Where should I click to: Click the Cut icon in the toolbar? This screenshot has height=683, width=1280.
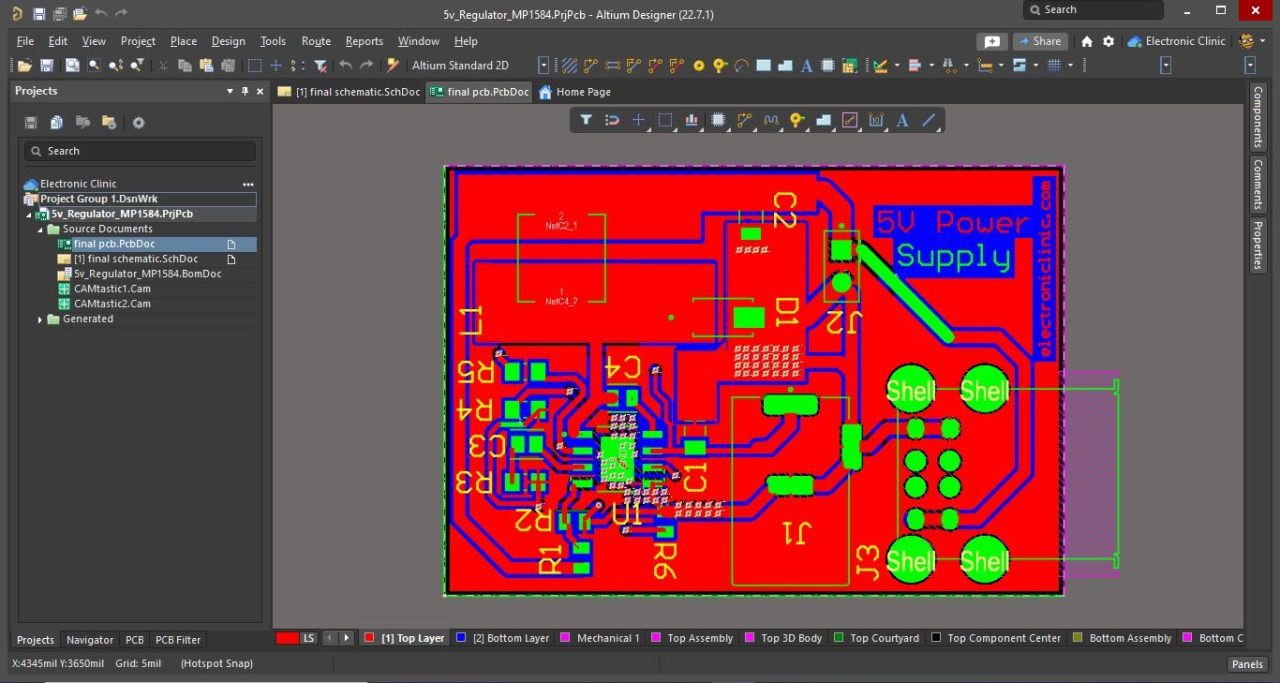click(x=162, y=65)
